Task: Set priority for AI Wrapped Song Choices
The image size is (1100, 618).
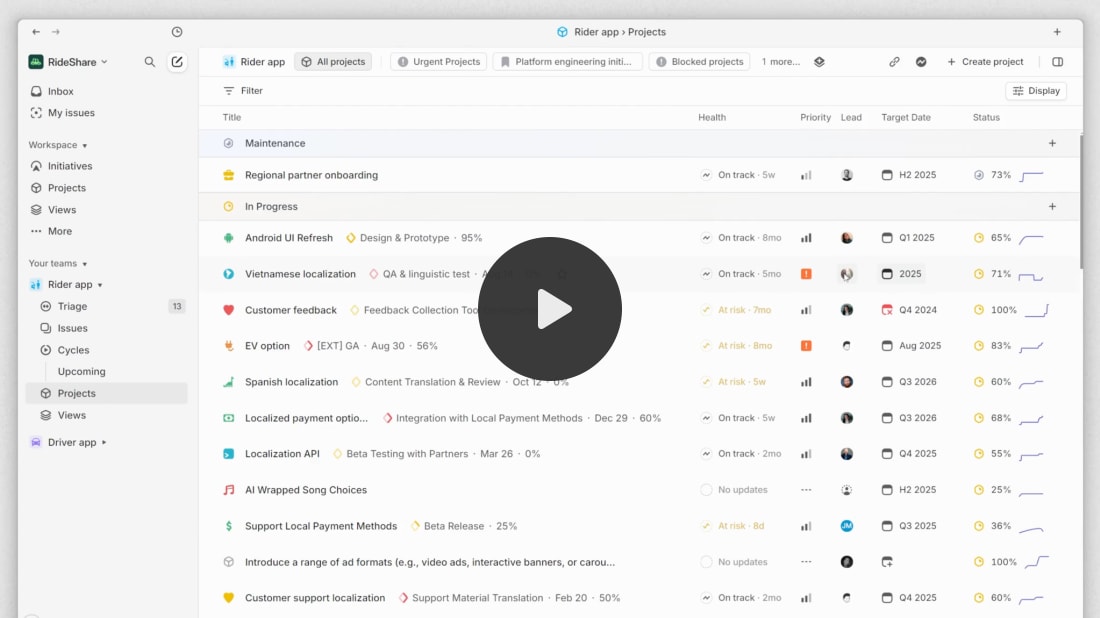Action: tap(806, 490)
